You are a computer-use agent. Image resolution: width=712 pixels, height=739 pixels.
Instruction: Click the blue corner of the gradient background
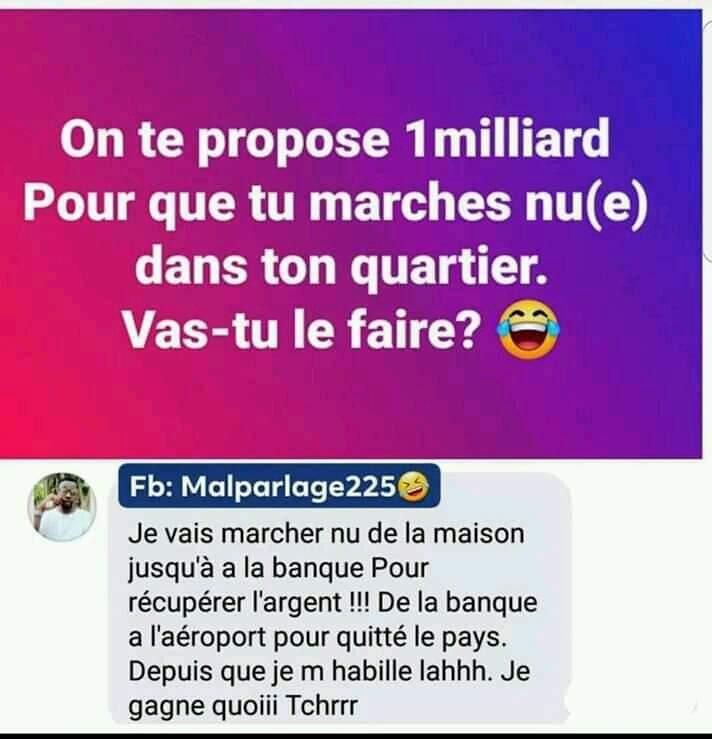(679, 33)
